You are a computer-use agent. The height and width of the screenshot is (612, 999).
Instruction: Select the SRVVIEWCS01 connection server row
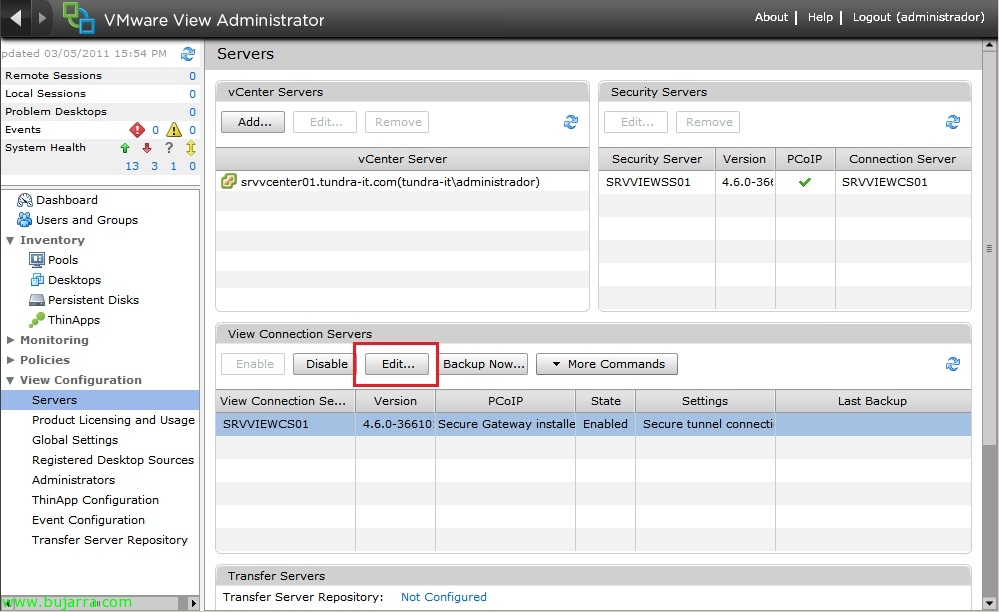[x=285, y=424]
